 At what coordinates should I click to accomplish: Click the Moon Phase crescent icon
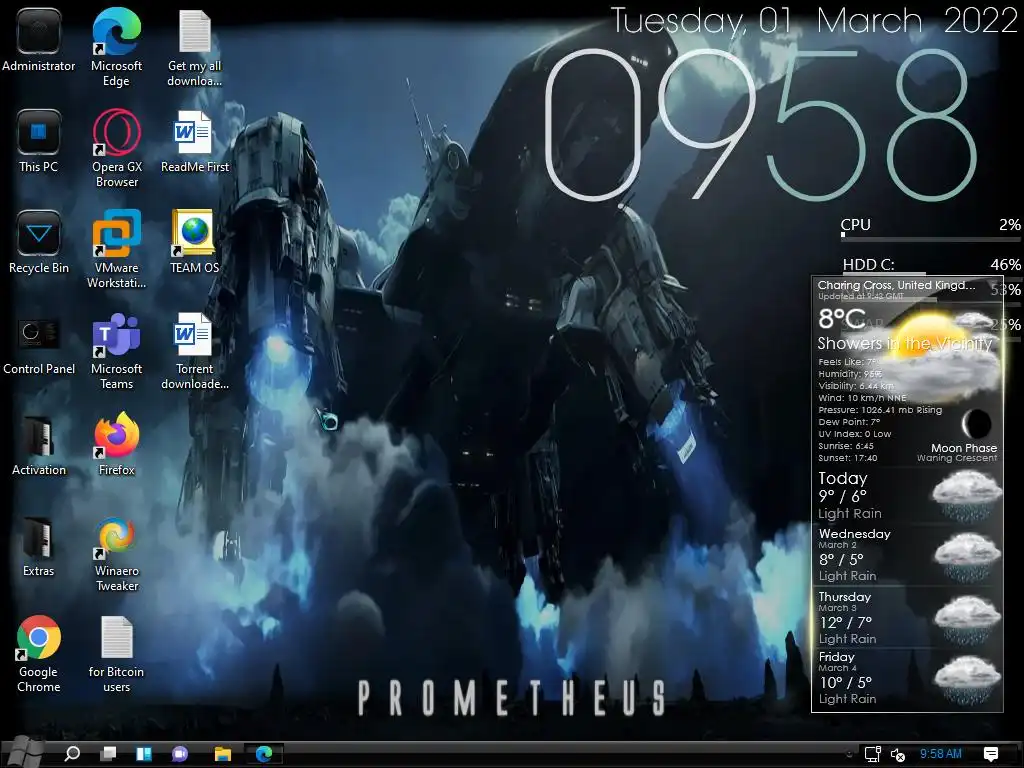click(976, 424)
